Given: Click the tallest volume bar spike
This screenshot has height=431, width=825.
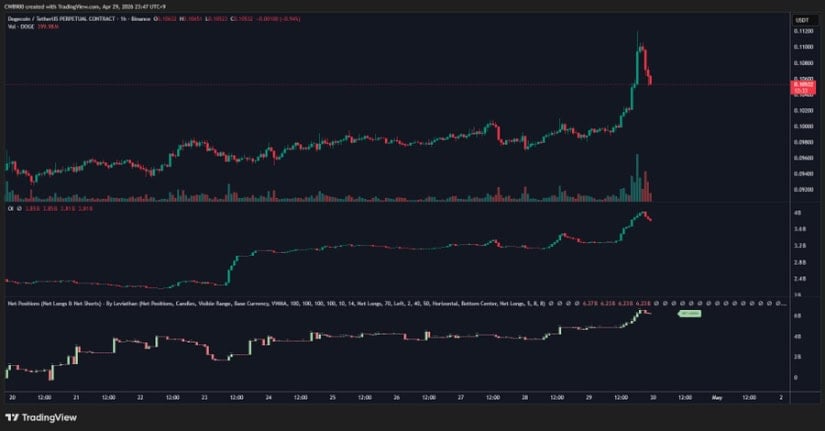Looking at the screenshot, I should coord(637,178).
